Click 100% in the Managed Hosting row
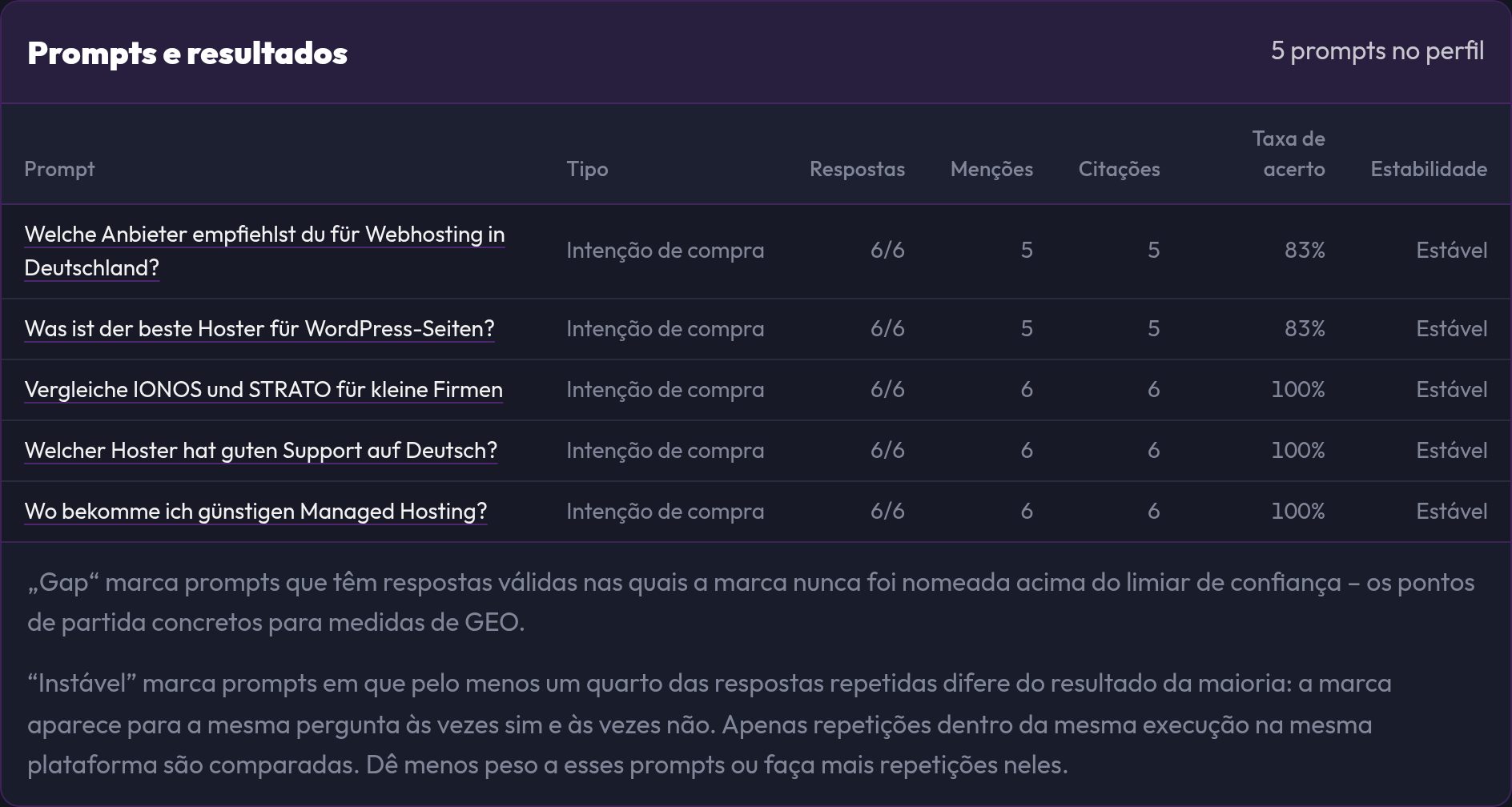The width and height of the screenshot is (1512, 807). point(1298,512)
